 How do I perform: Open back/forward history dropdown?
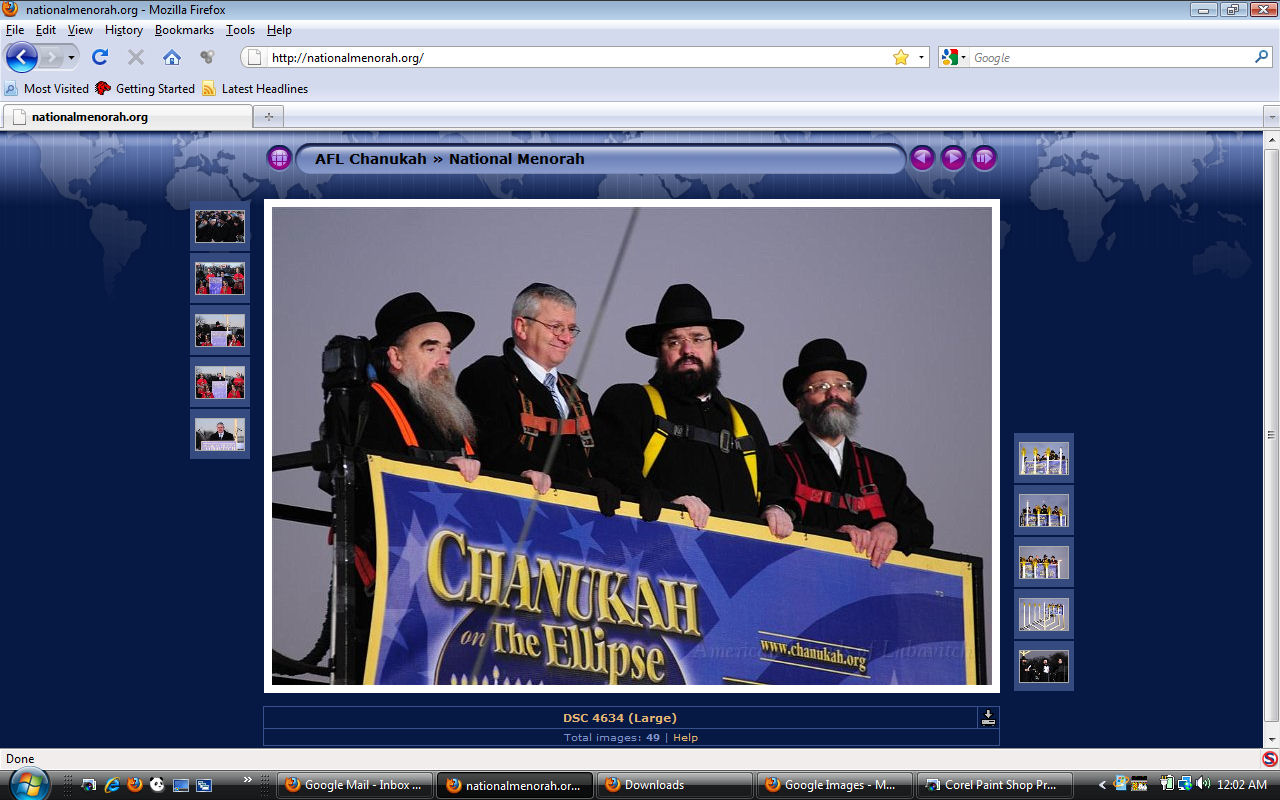coord(71,58)
